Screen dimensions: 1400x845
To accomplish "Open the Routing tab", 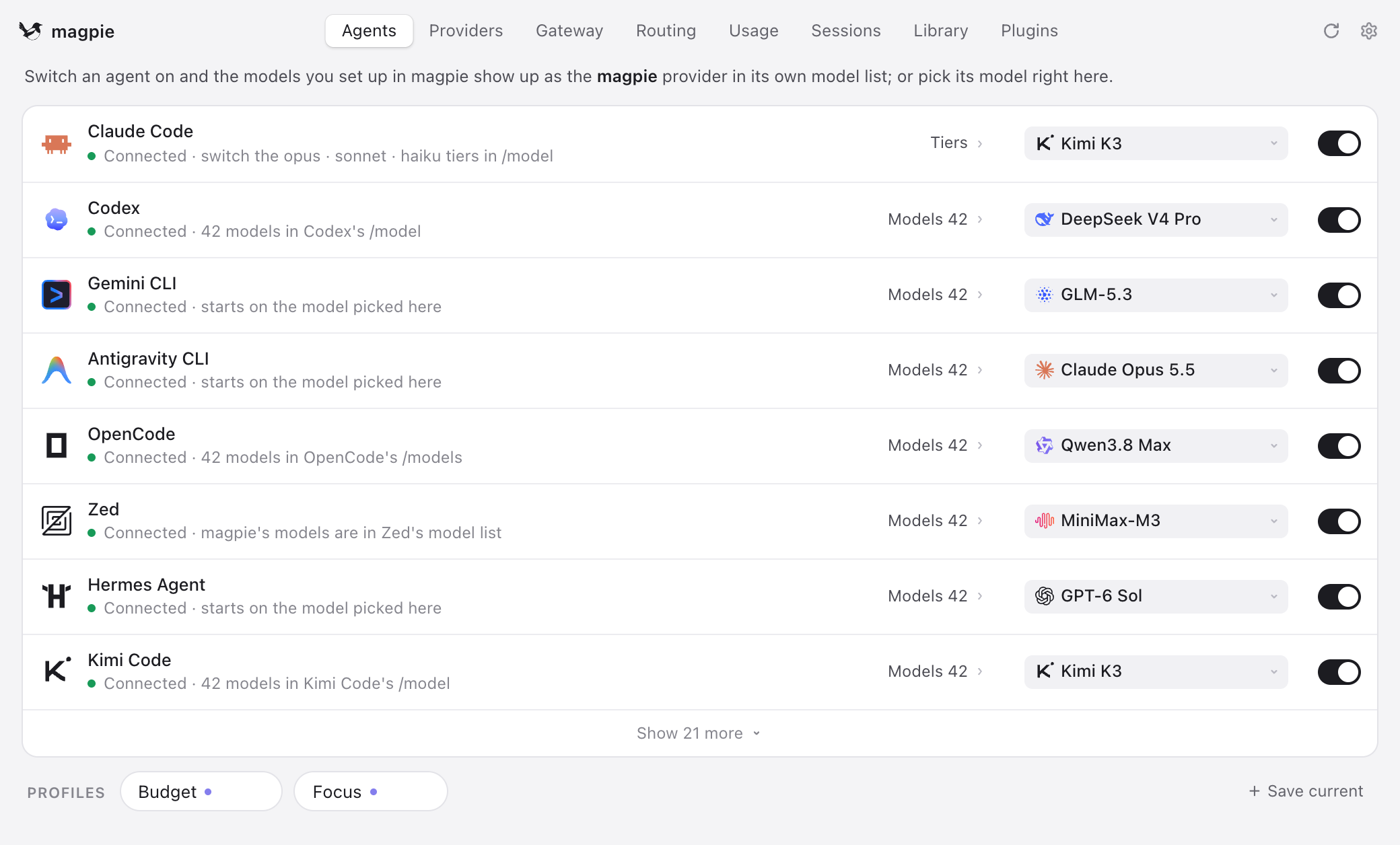I will pyautogui.click(x=666, y=31).
